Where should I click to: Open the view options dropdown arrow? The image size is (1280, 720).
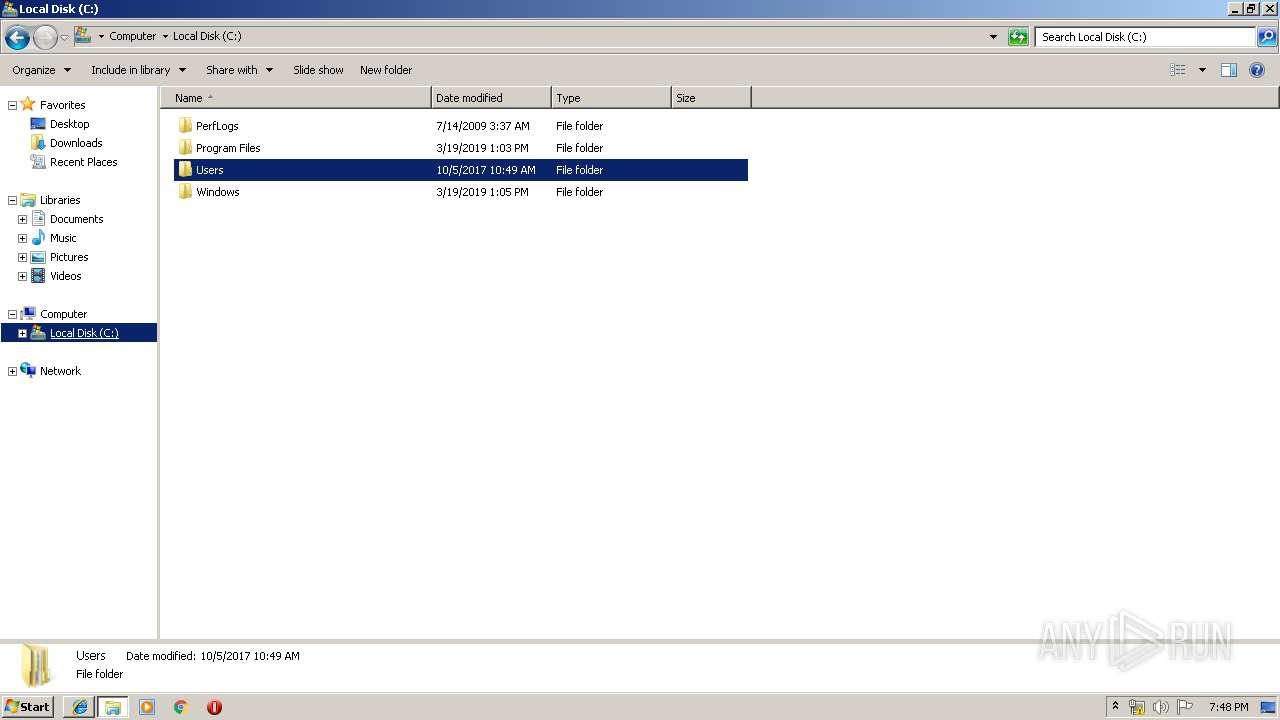coord(1202,70)
